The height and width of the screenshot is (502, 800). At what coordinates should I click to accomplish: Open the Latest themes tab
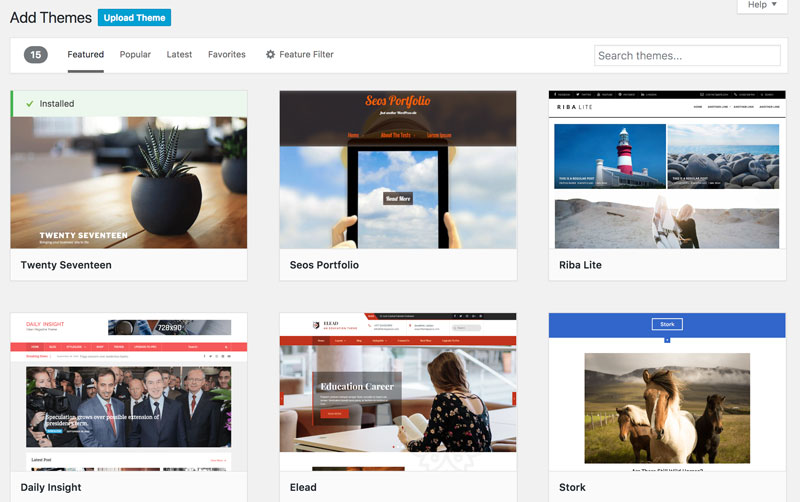[x=179, y=55]
